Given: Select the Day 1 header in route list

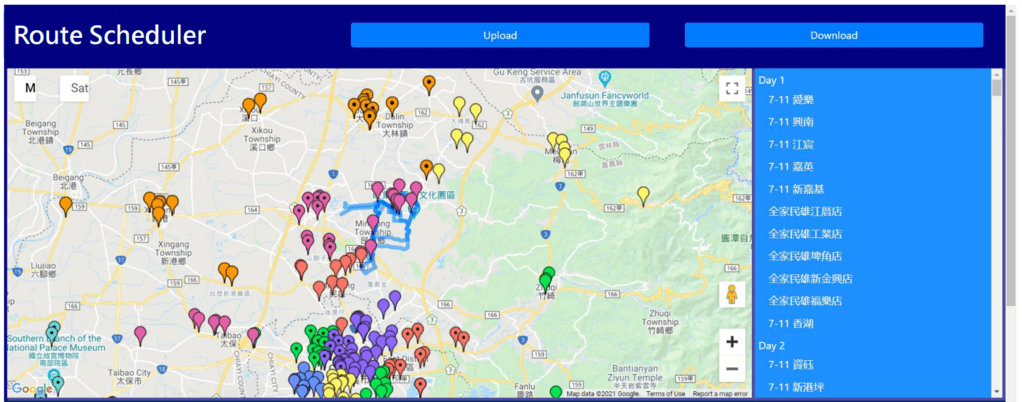Looking at the screenshot, I should (x=772, y=80).
